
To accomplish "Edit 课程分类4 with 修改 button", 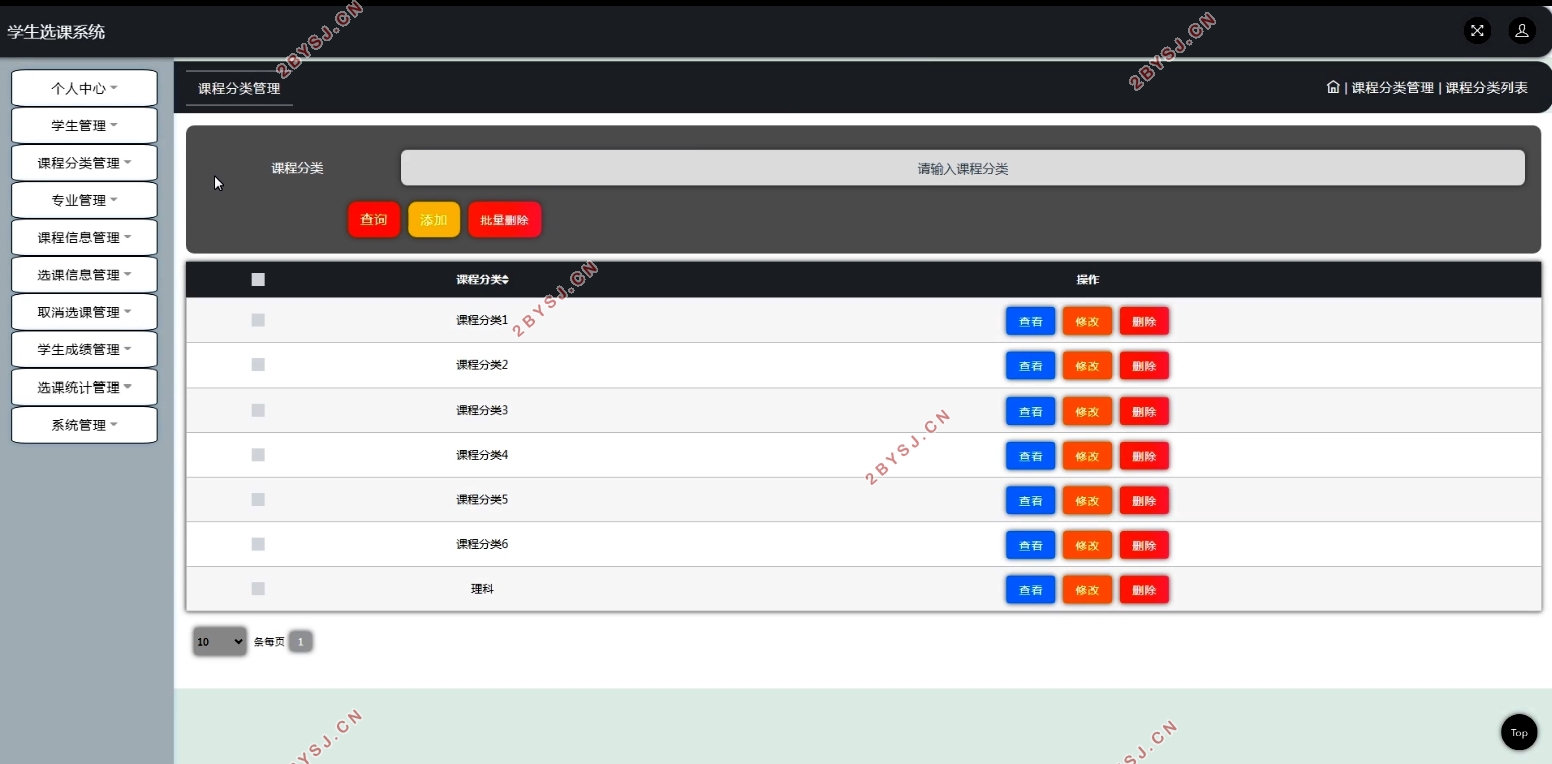I will click(x=1087, y=456).
